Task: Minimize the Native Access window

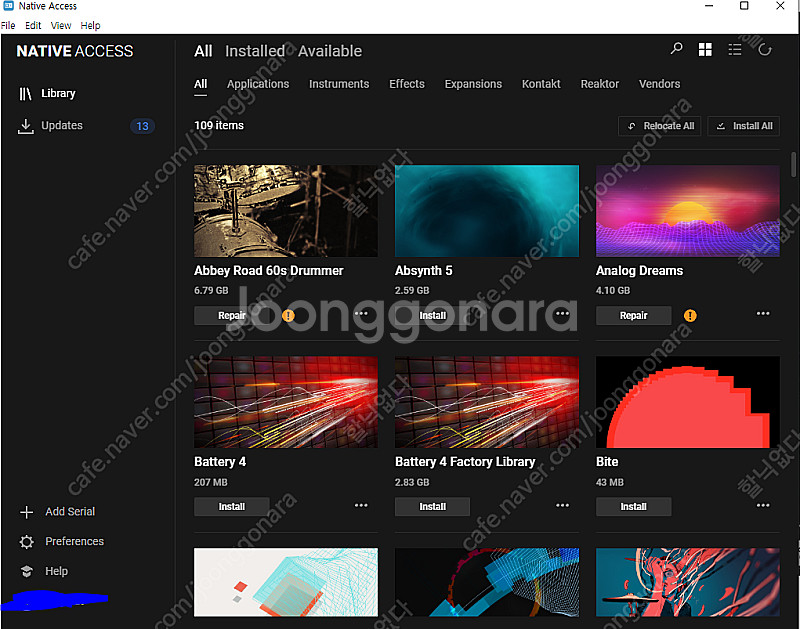Action: [x=709, y=6]
